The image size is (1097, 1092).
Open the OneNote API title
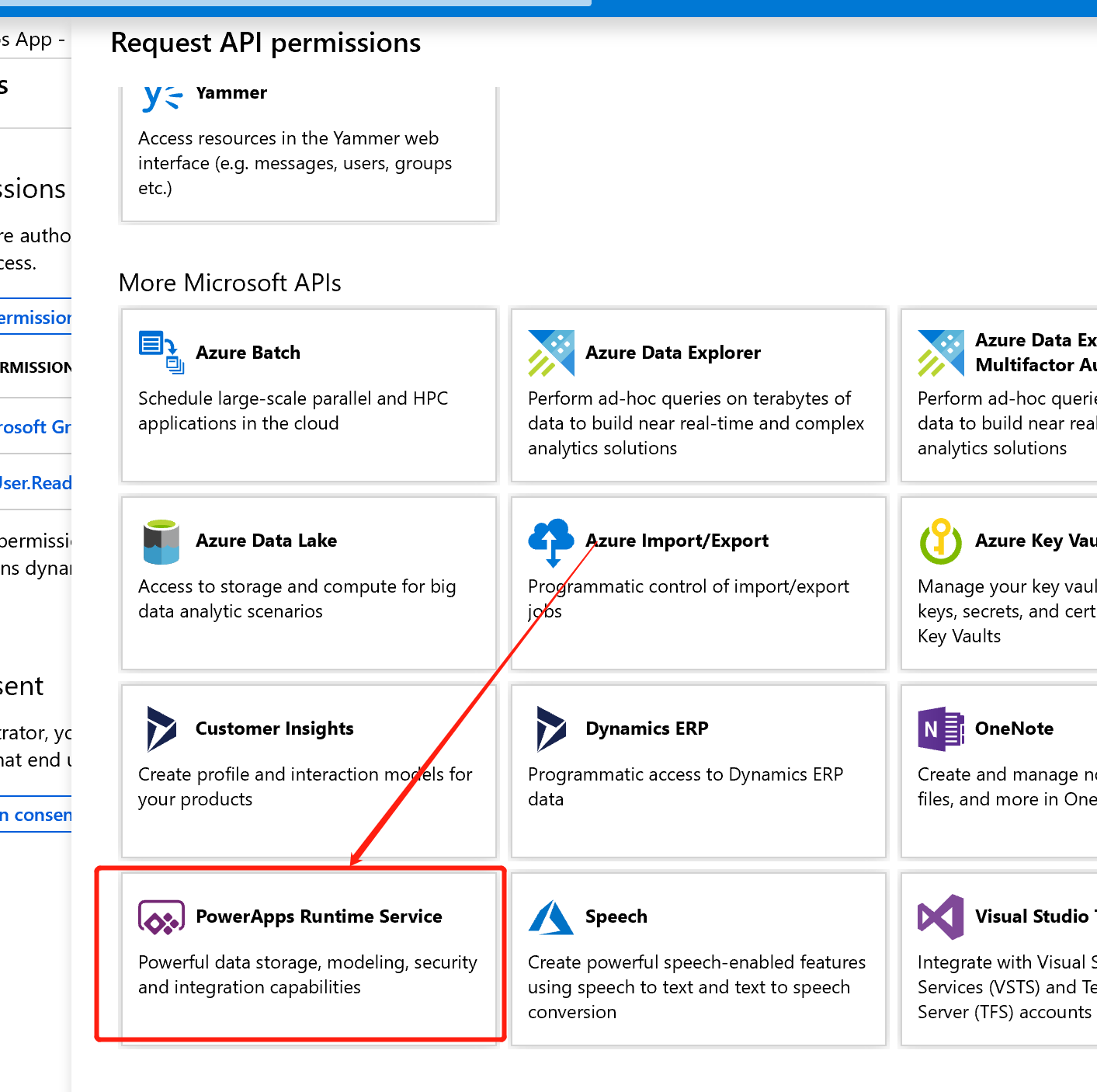(1014, 729)
